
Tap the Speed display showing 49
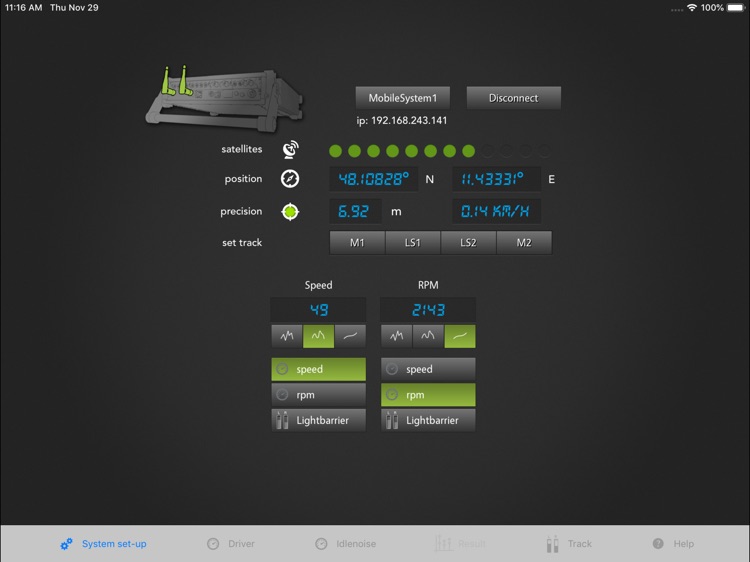(319, 310)
